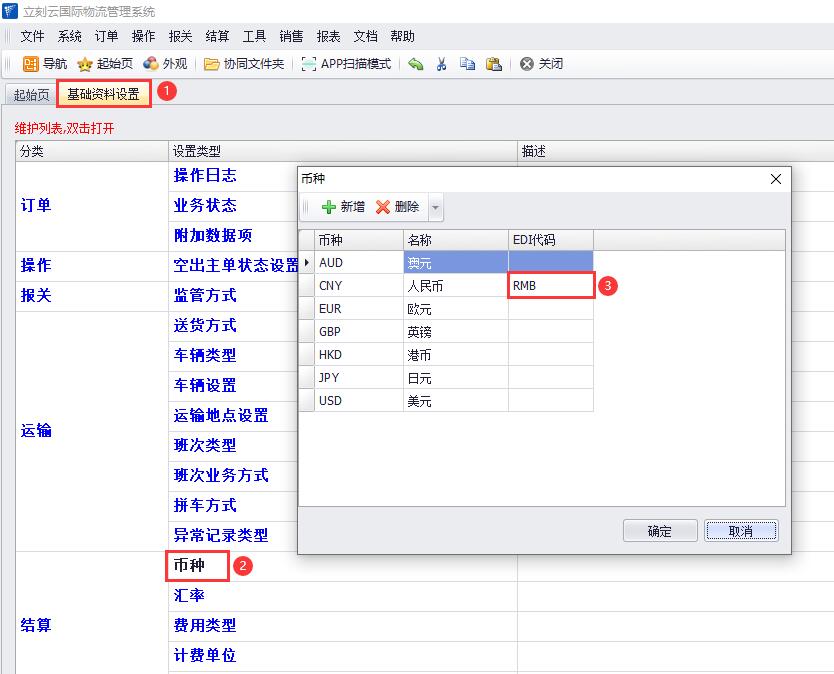Select the USD row header

click(x=307, y=401)
